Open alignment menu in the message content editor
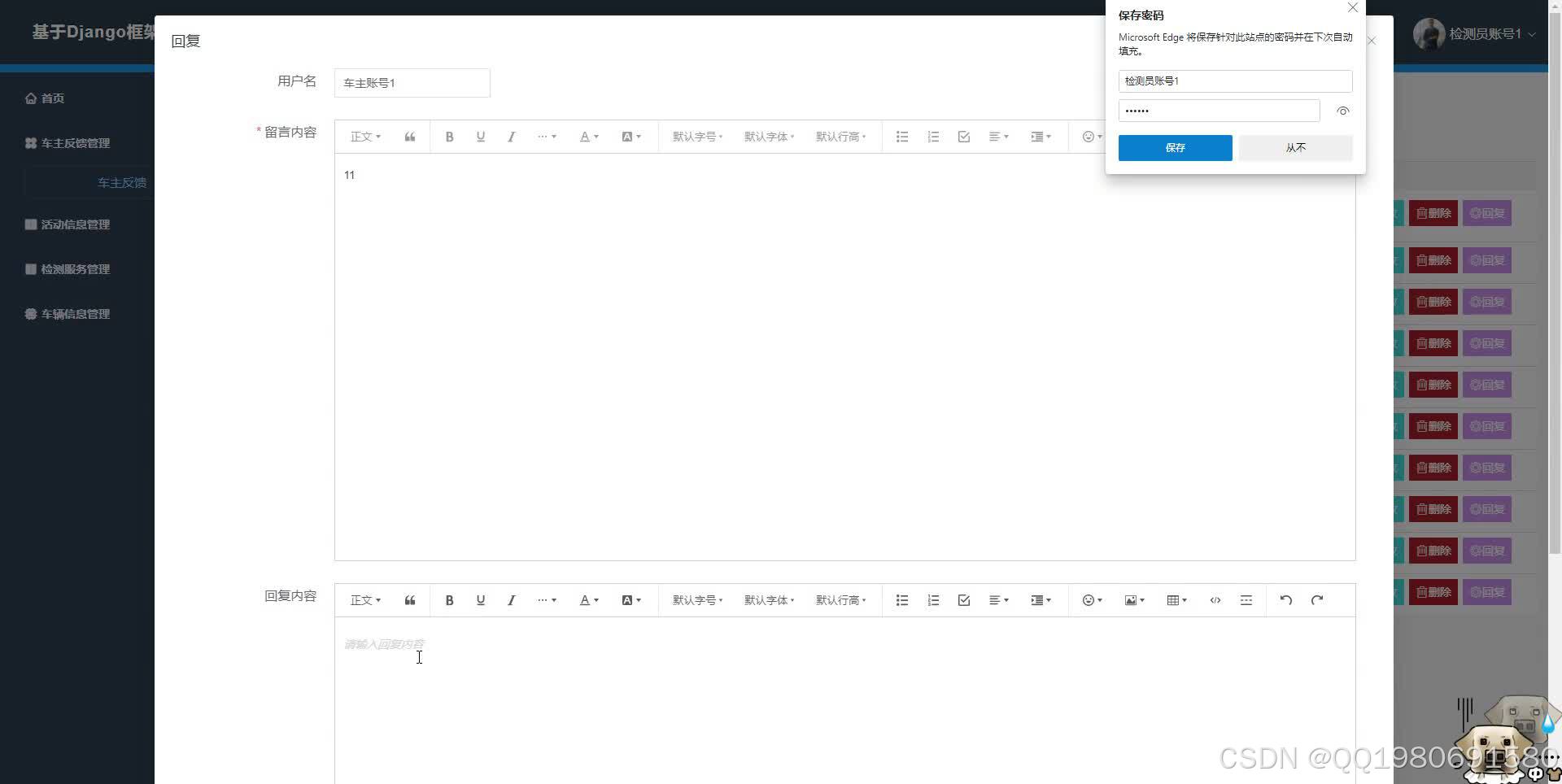1562x784 pixels. pos(998,137)
